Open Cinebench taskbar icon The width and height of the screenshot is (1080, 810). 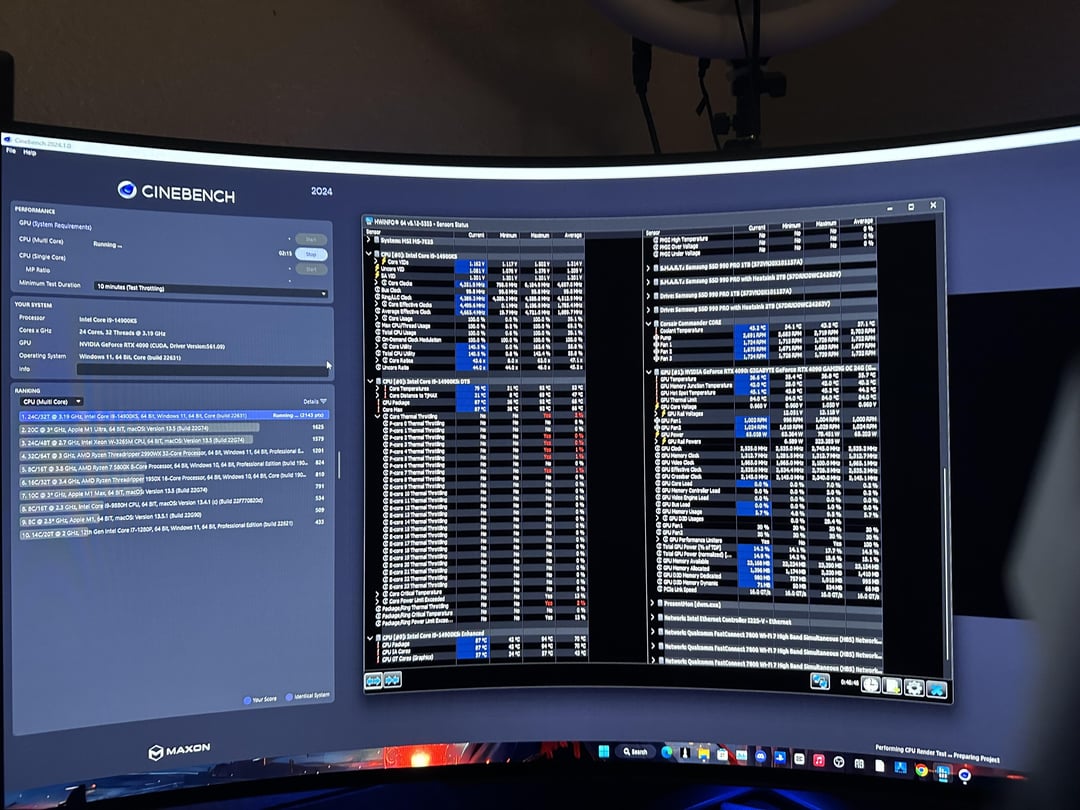coord(964,776)
